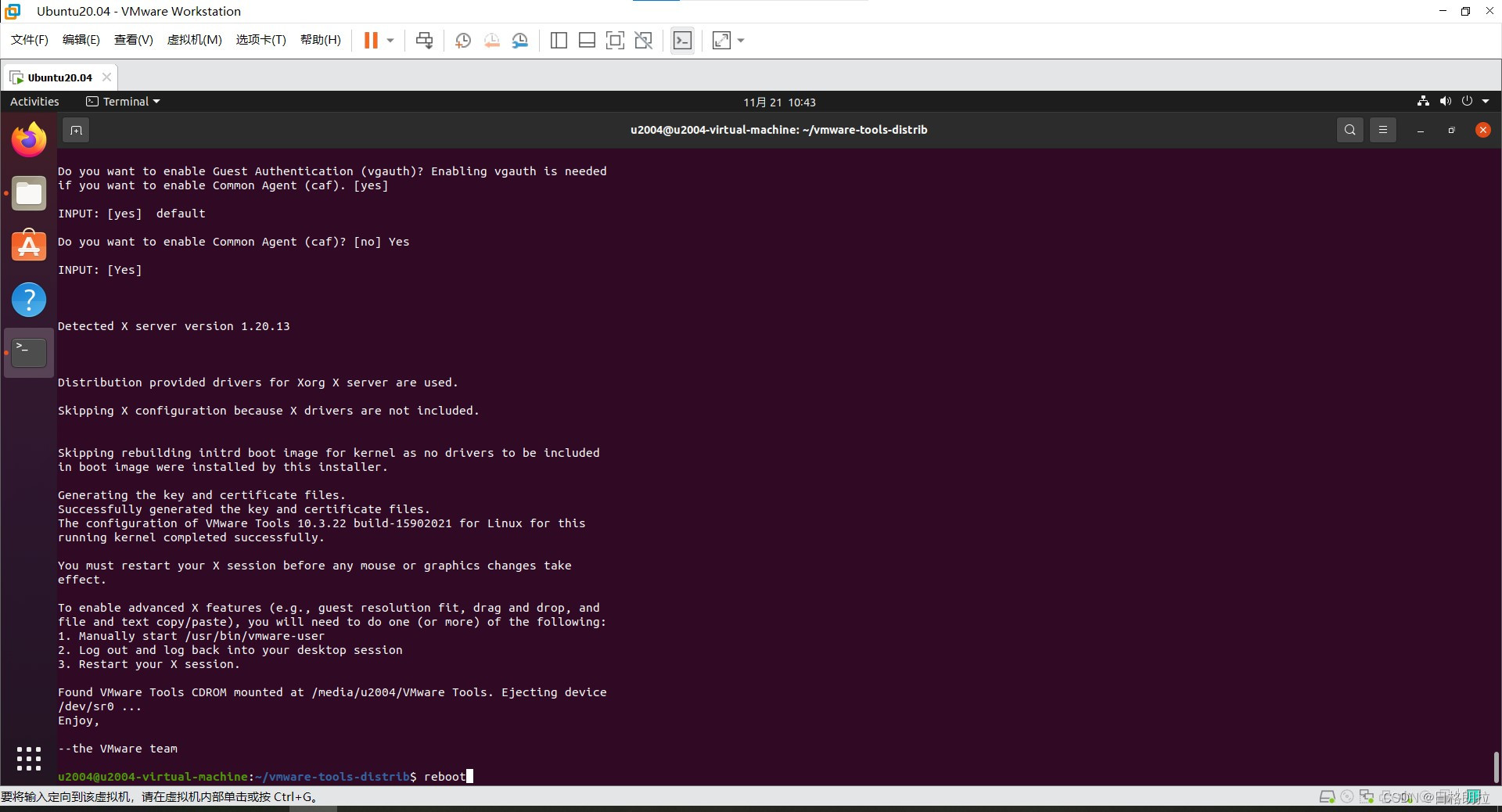Open the 虚拟机(M) menu

(x=195, y=40)
